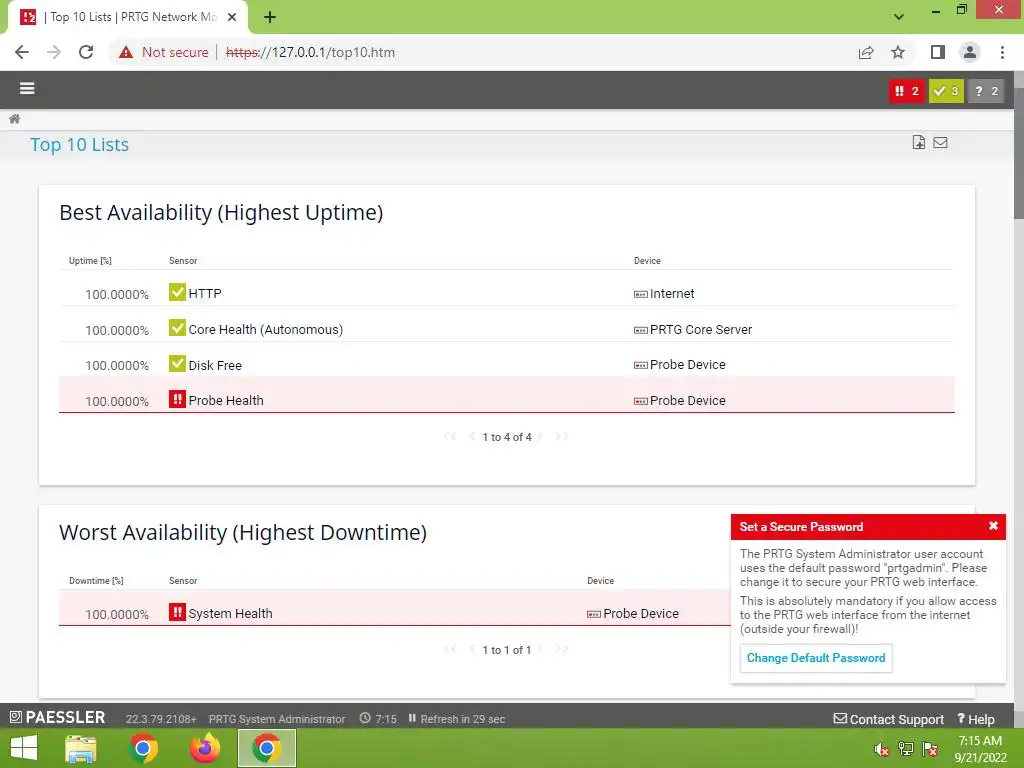Sort Worst Availability by Downtime [%] column
Screen dimensions: 1024x768
96,581
